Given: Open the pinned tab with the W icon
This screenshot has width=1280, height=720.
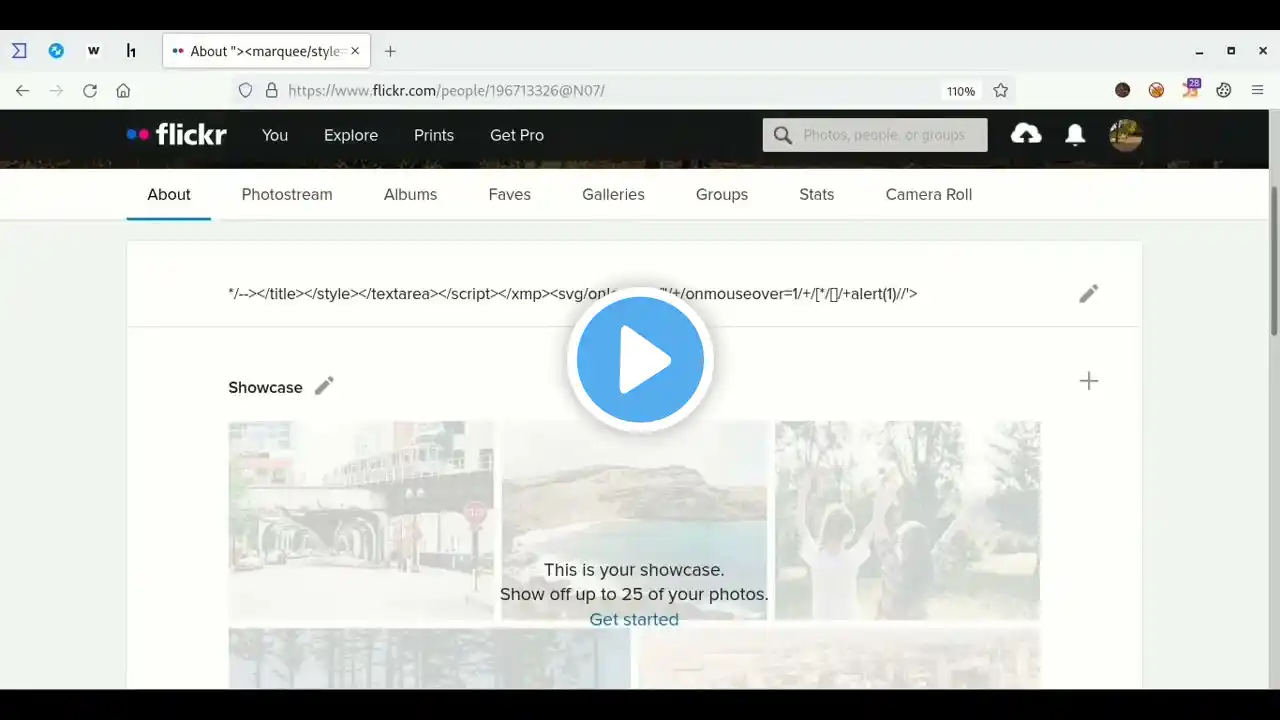Looking at the screenshot, I should [x=94, y=51].
